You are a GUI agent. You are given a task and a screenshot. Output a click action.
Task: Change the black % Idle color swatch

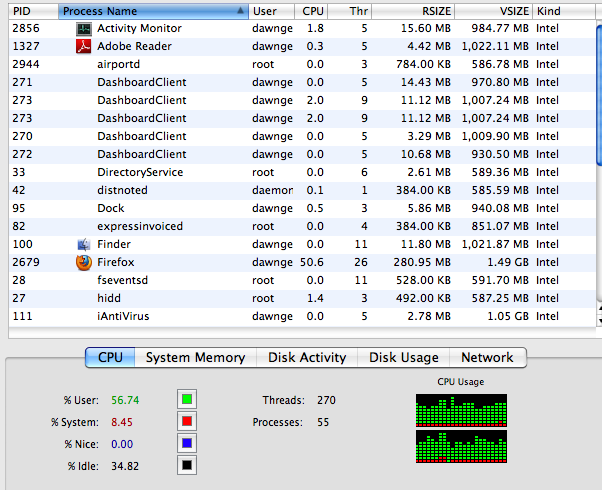coord(187,465)
